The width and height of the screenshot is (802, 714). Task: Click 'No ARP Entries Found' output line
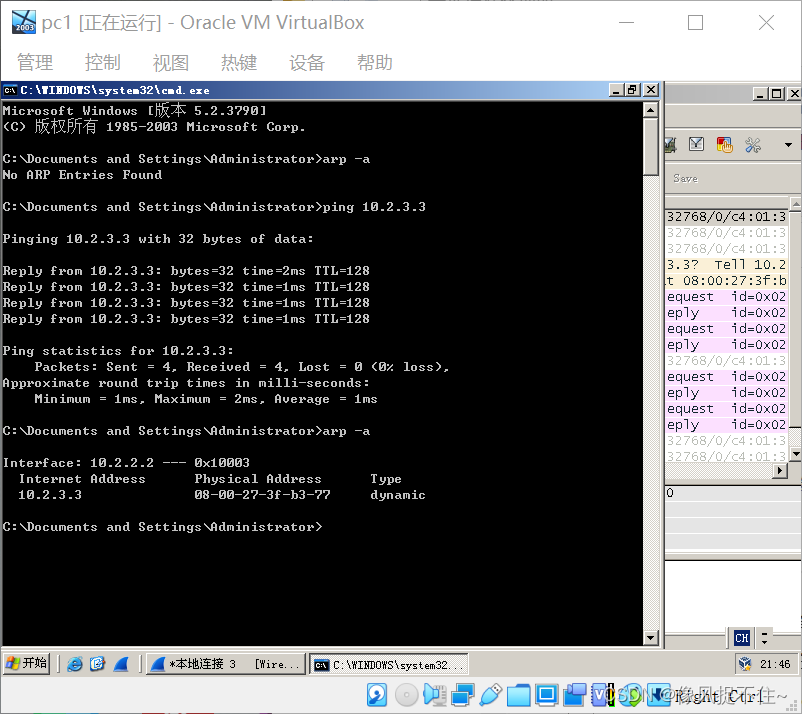(x=82, y=175)
